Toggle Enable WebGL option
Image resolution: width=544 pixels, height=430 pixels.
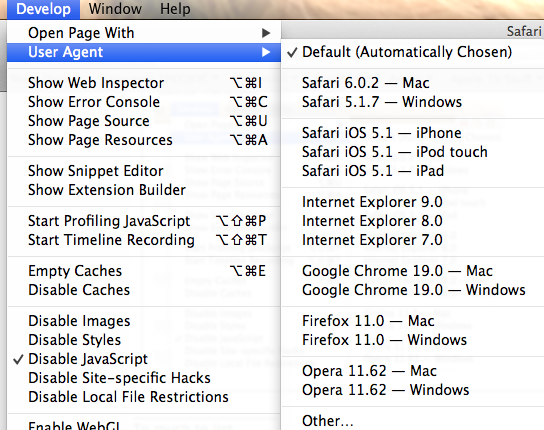click(144, 424)
